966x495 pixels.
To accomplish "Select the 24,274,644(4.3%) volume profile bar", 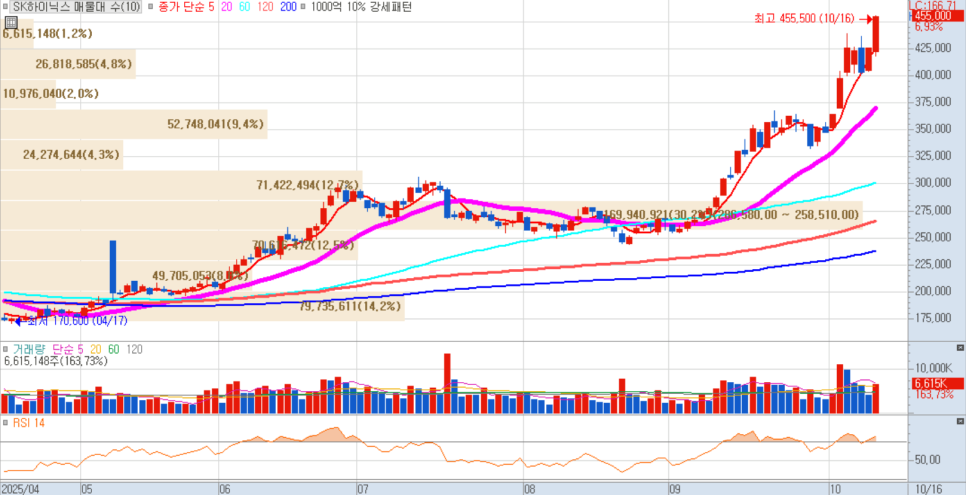I will click(62, 154).
